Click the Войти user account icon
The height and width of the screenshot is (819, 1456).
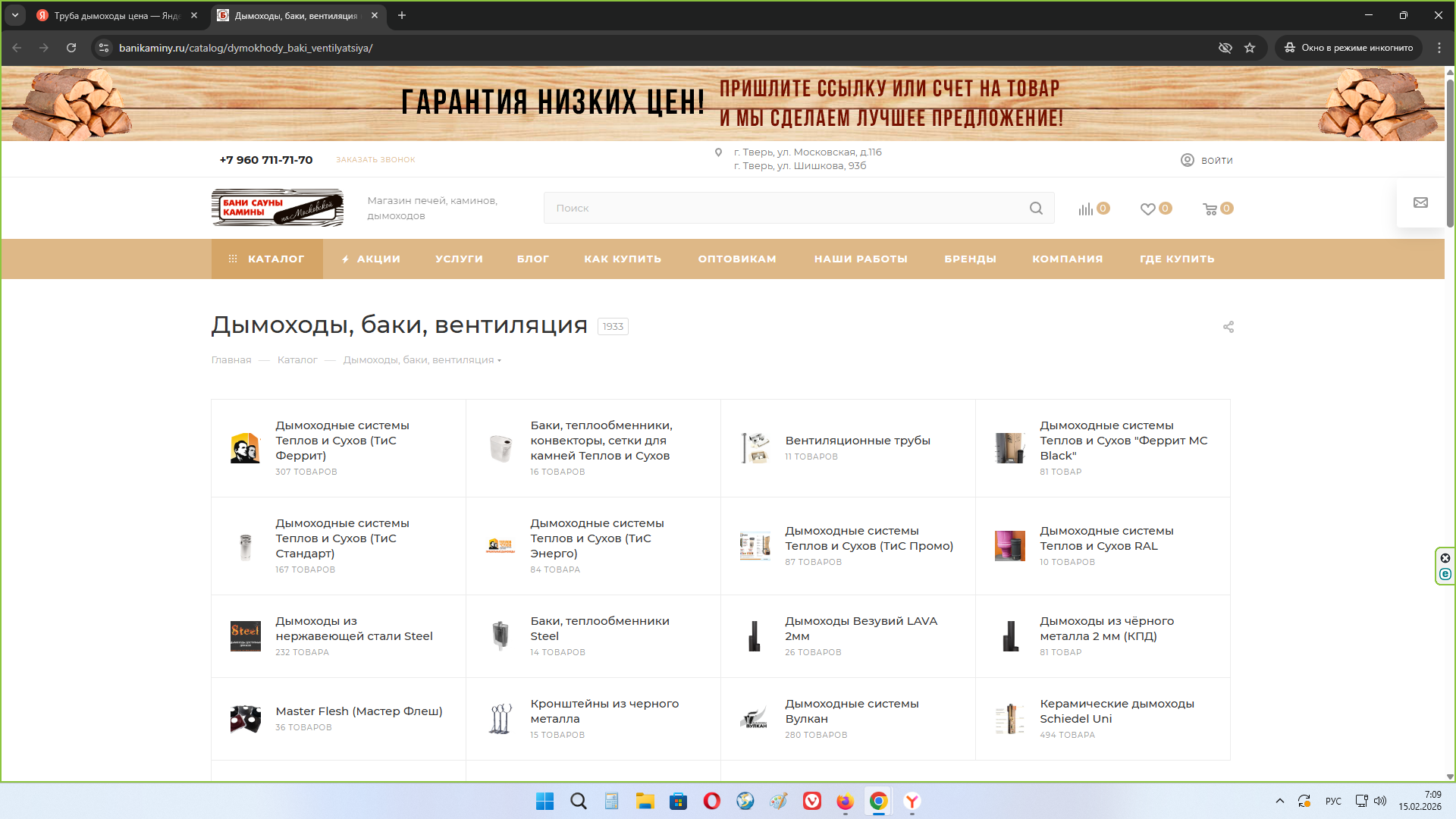point(1188,160)
